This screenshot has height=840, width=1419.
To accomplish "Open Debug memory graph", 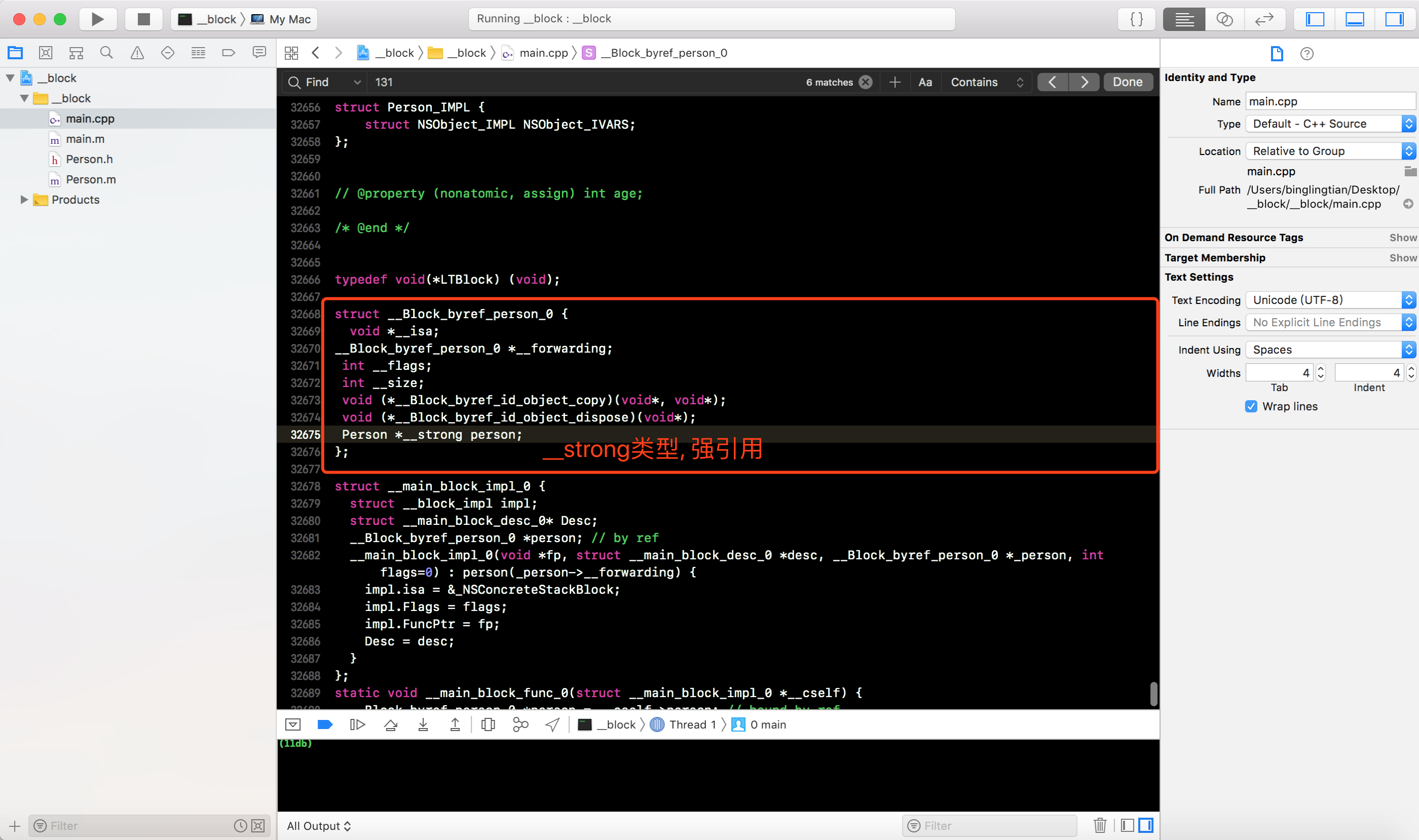I will coord(520,724).
